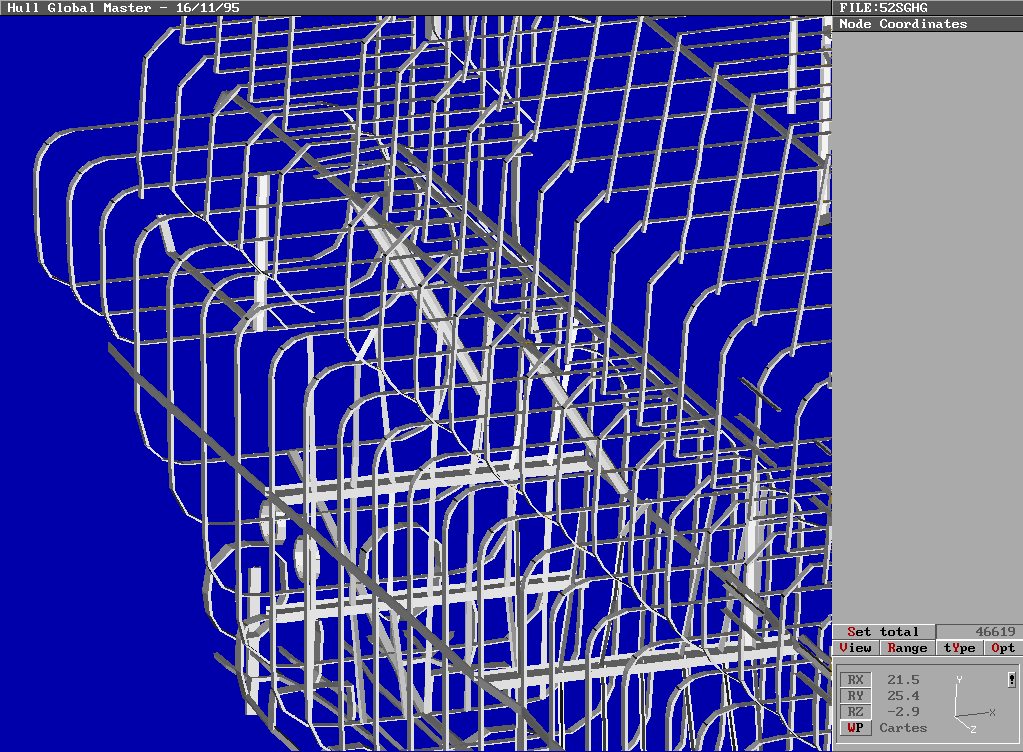This screenshot has height=752, width=1023.
Task: Open the Range menu
Action: [x=906, y=647]
